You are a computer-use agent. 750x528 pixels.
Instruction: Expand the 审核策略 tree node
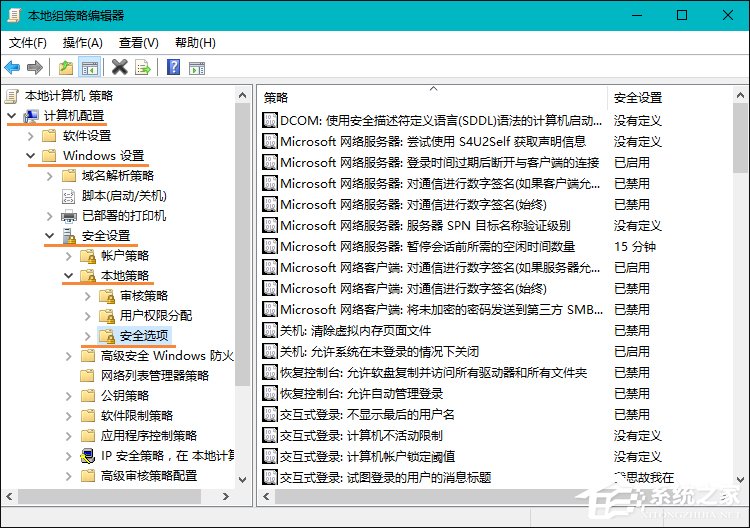88,296
